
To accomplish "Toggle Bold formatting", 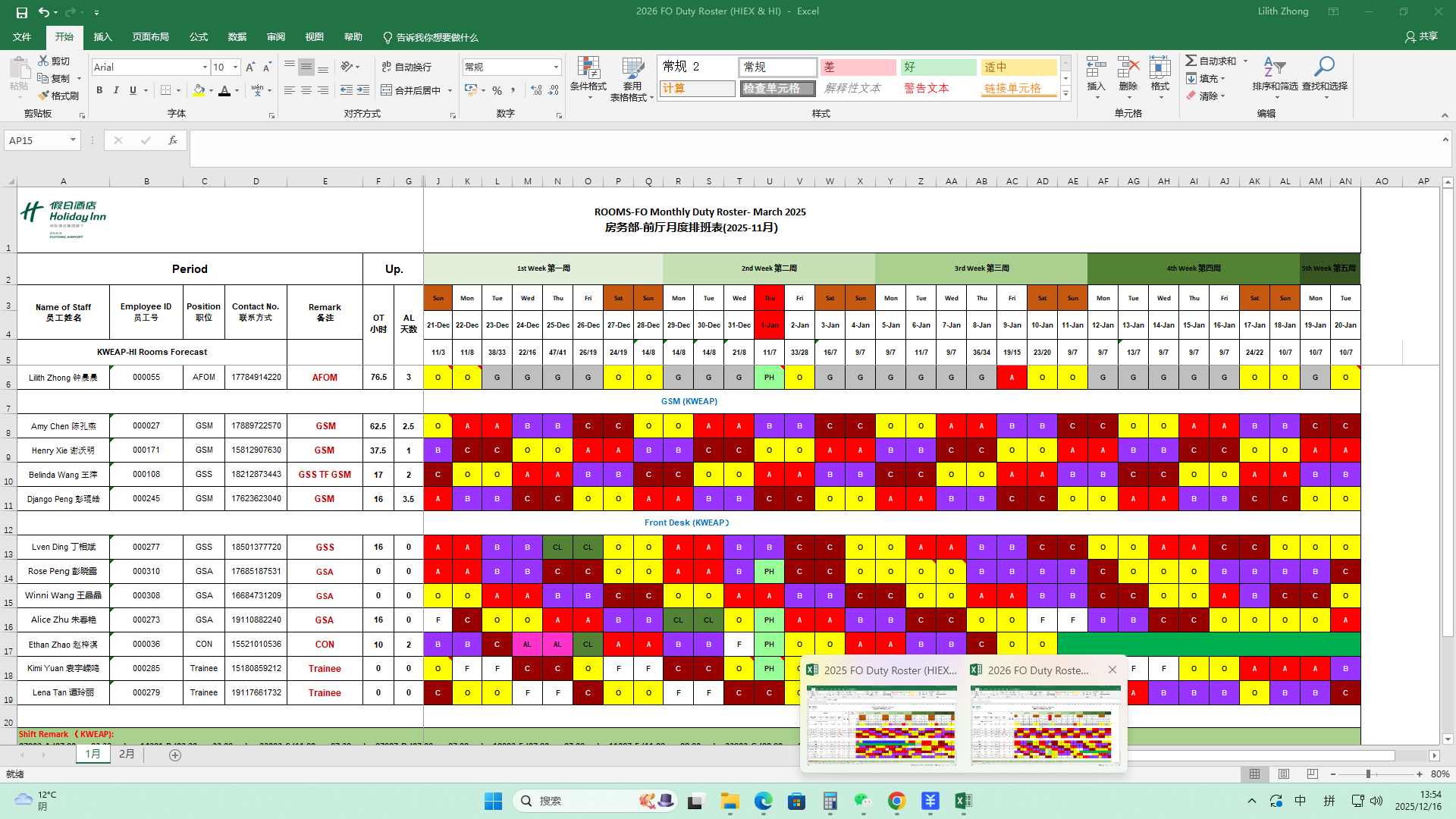I will (x=99, y=90).
